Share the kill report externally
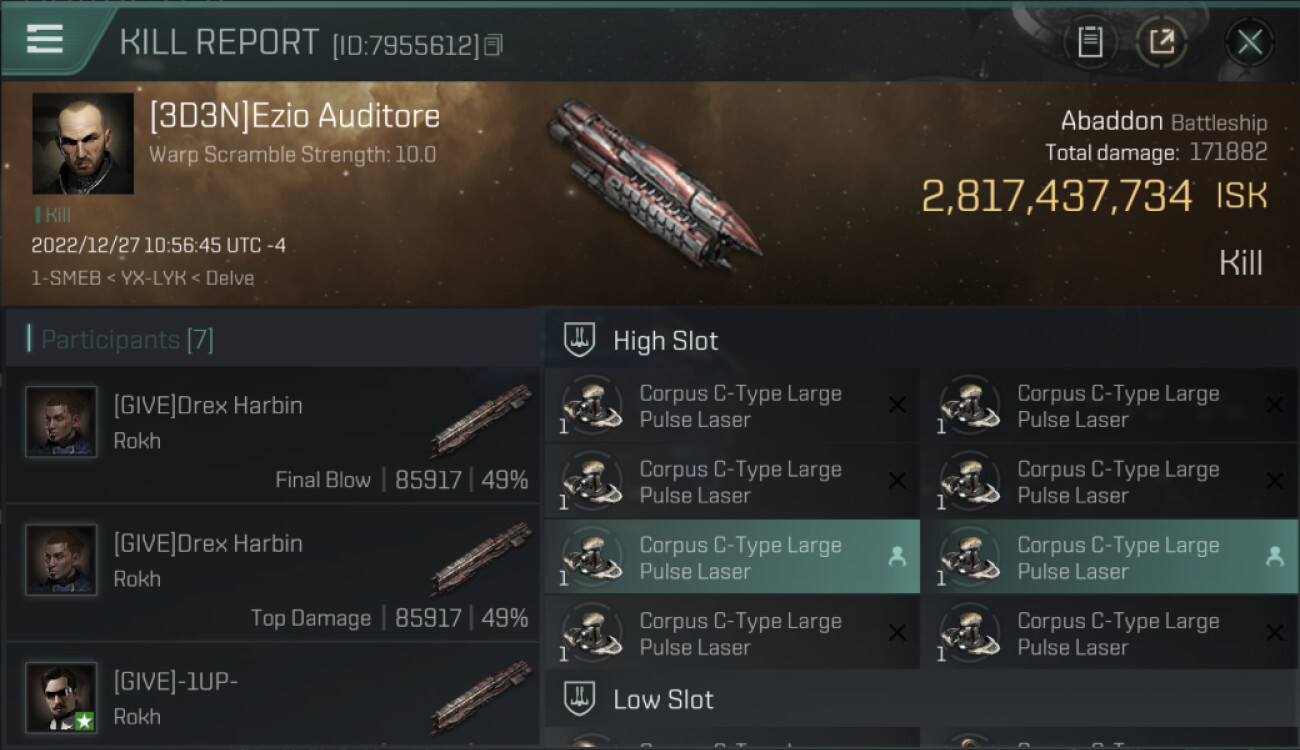 point(1161,42)
